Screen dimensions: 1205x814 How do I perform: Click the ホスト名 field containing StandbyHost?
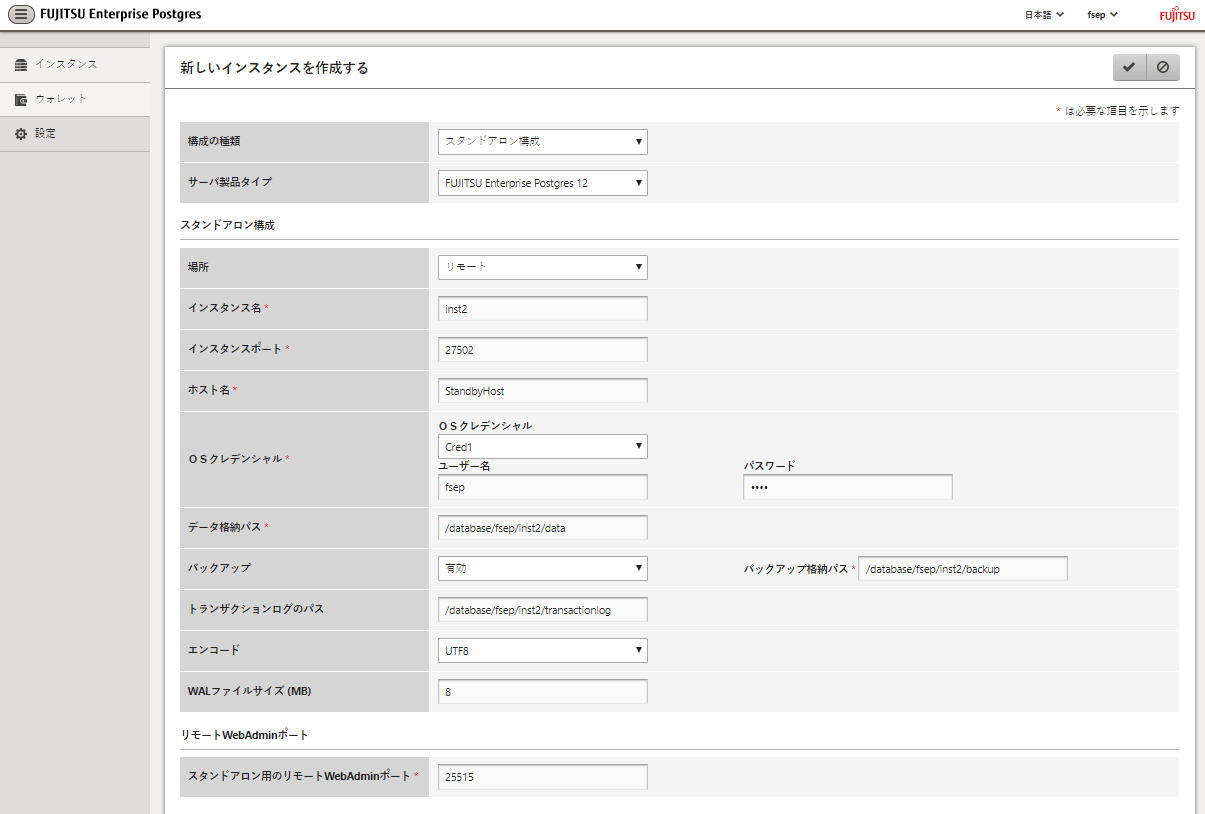(x=543, y=391)
